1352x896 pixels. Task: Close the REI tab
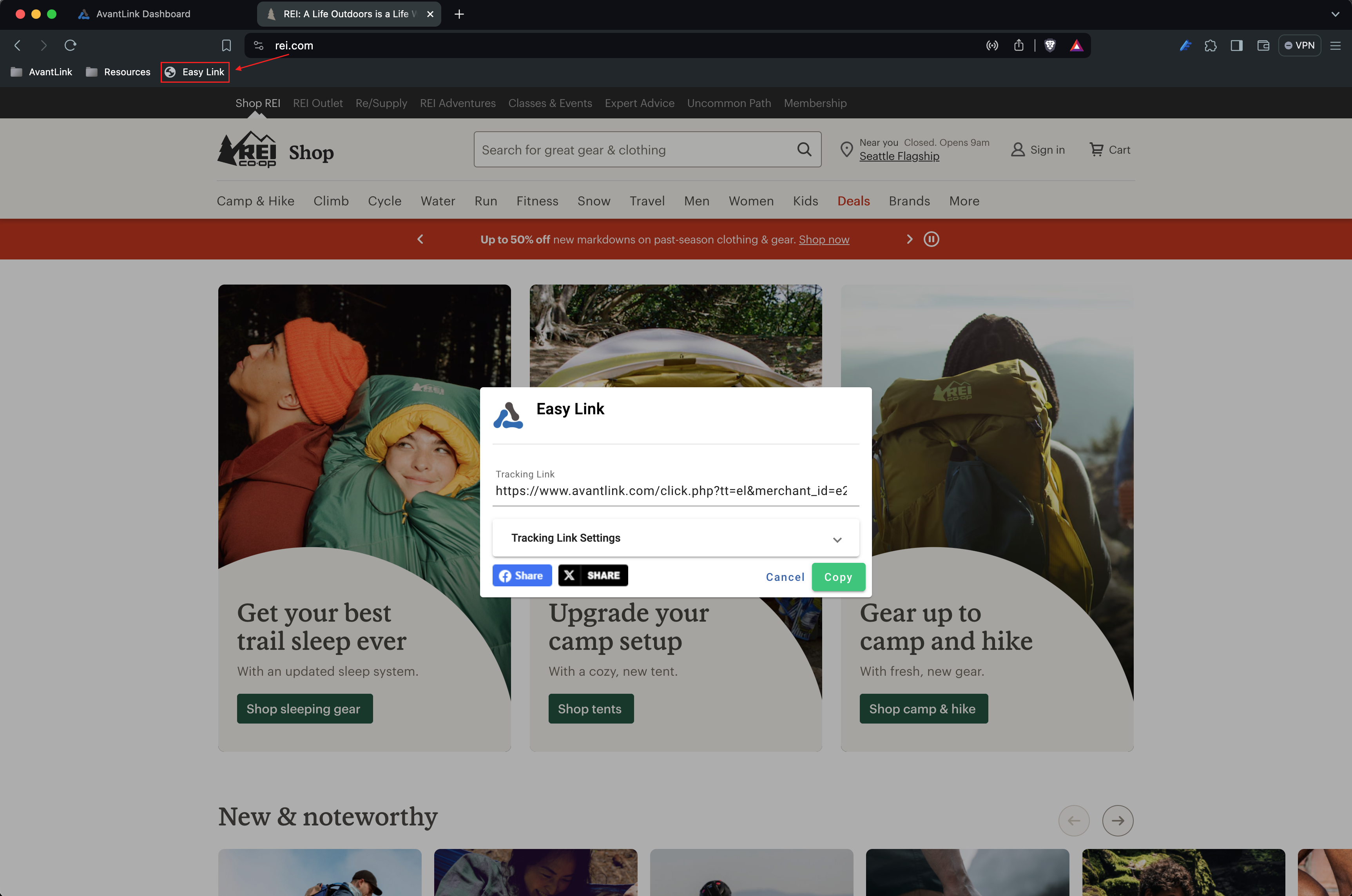coord(430,14)
